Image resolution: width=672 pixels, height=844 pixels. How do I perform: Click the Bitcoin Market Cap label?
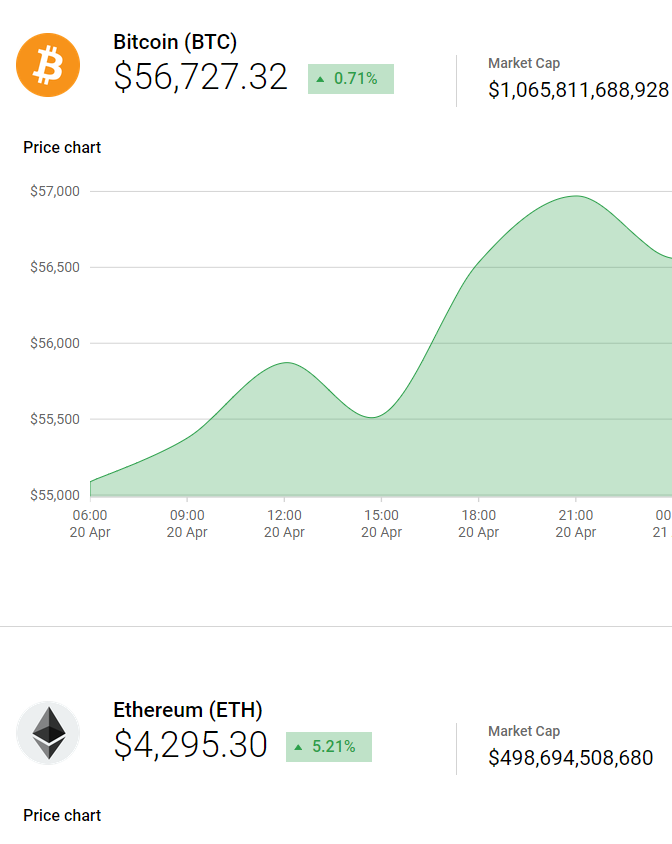524,63
